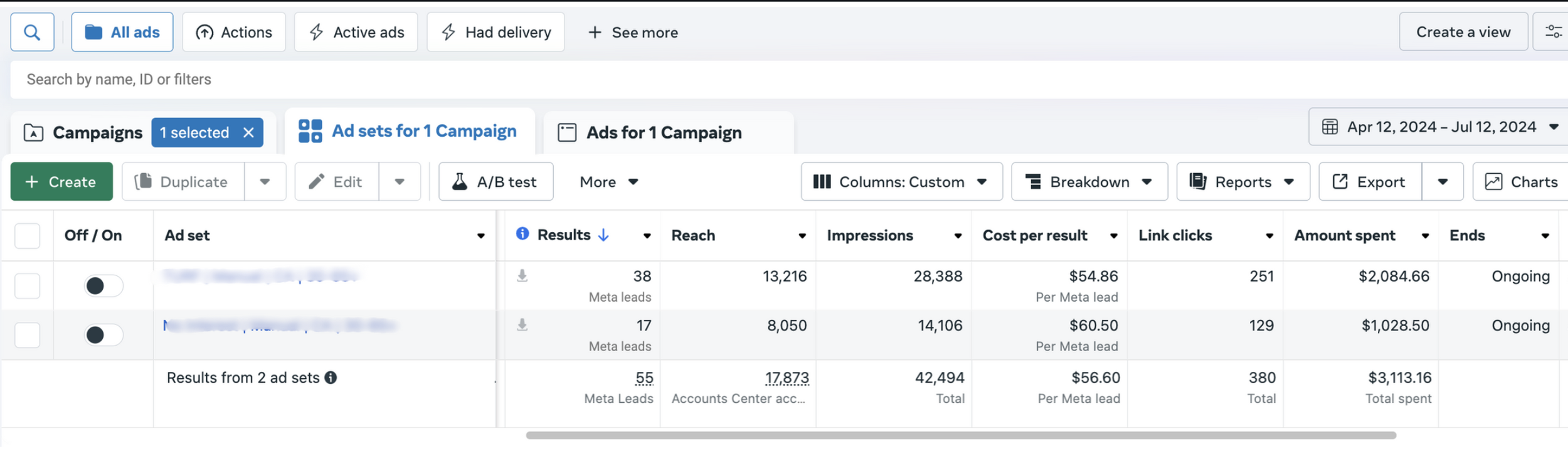
Task: Open the Breakdown dropdown
Action: point(1089,182)
